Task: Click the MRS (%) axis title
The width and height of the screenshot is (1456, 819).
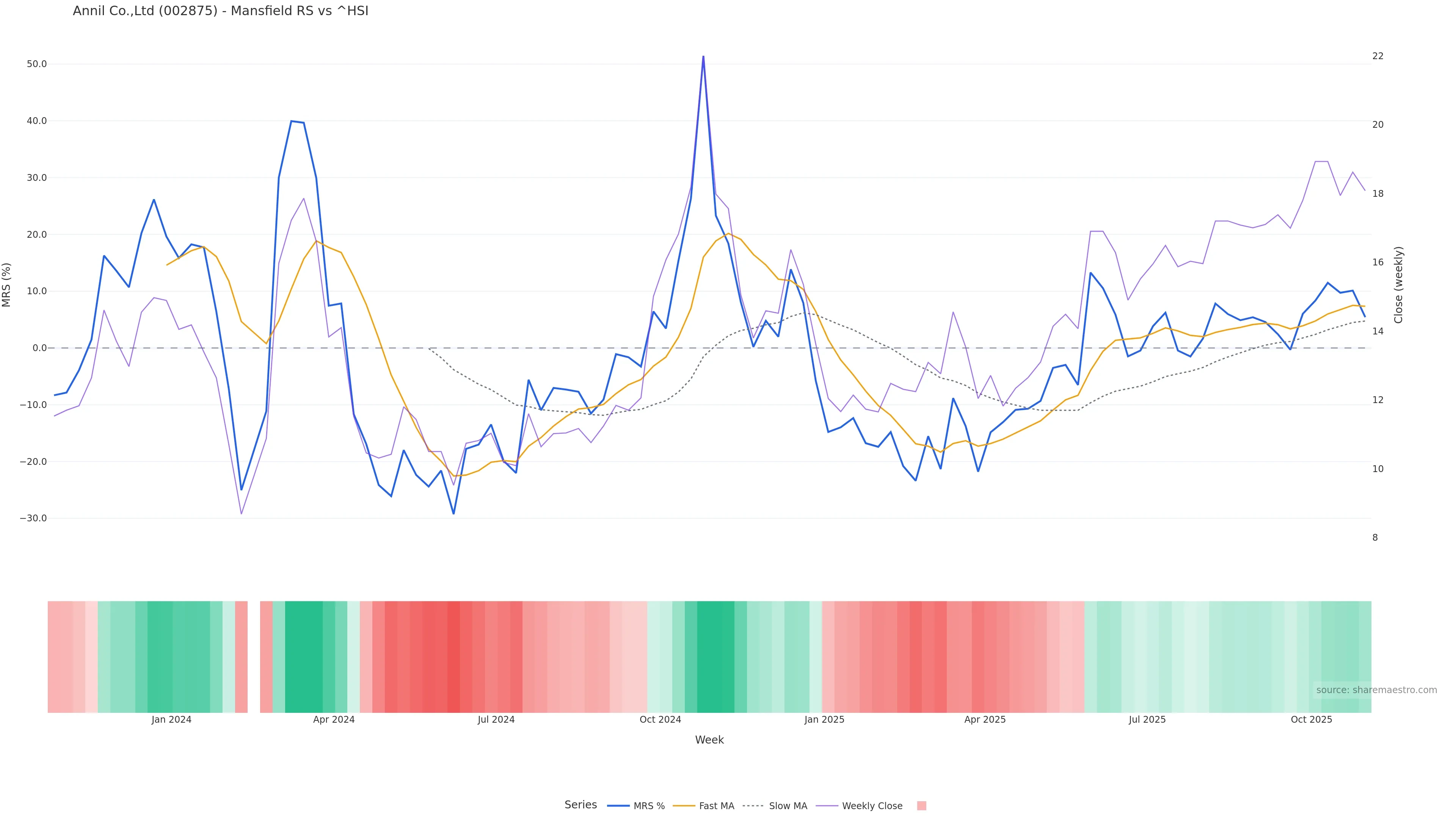Action: [x=7, y=285]
